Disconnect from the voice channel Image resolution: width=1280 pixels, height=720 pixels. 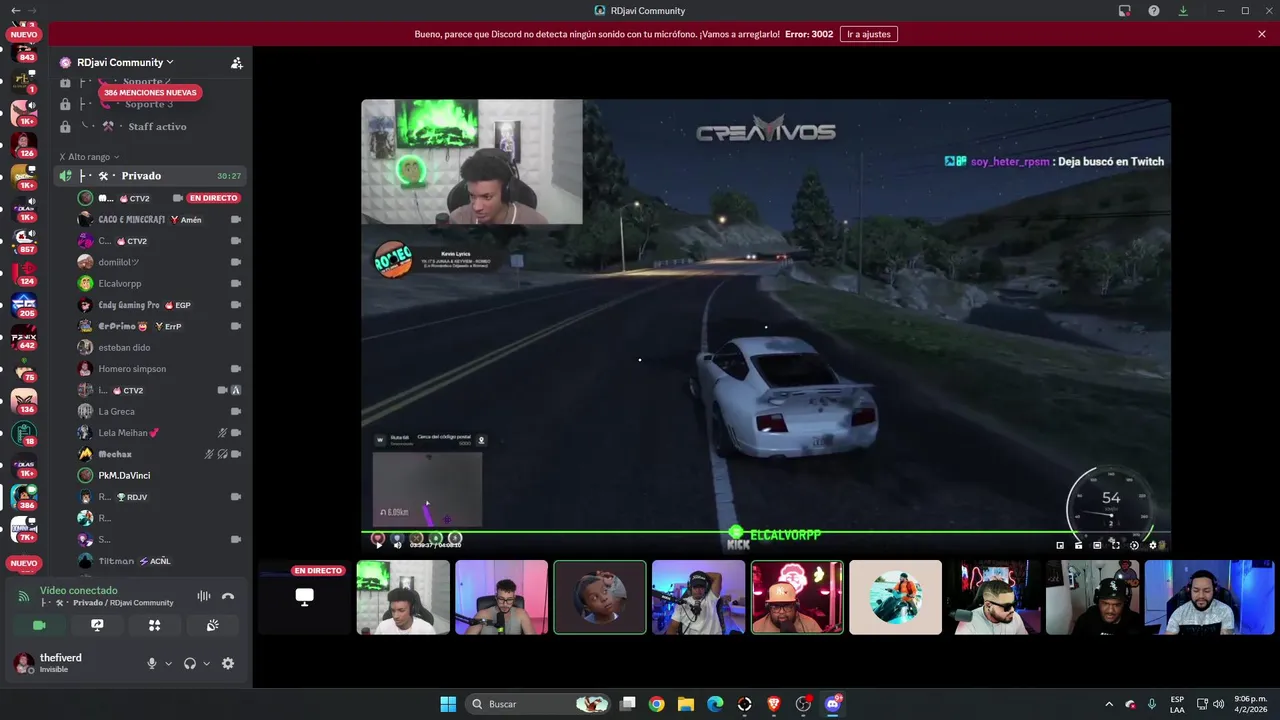[228, 596]
